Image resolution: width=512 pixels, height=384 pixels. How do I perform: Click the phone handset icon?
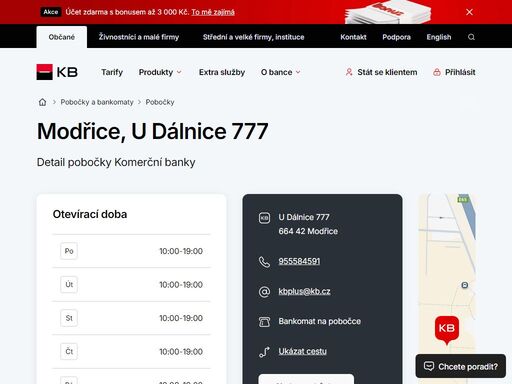pyautogui.click(x=264, y=262)
